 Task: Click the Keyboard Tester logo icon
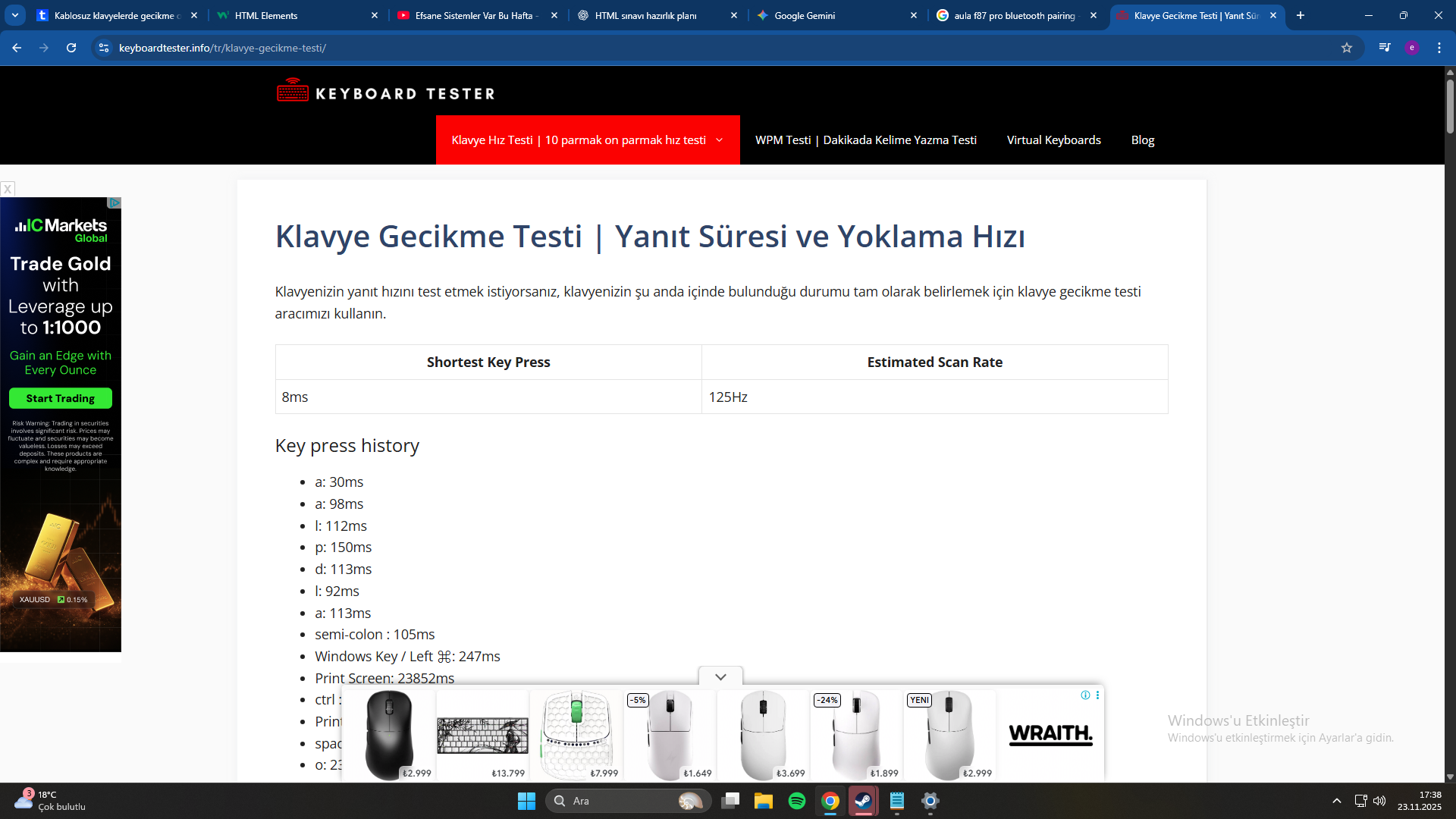pos(293,90)
